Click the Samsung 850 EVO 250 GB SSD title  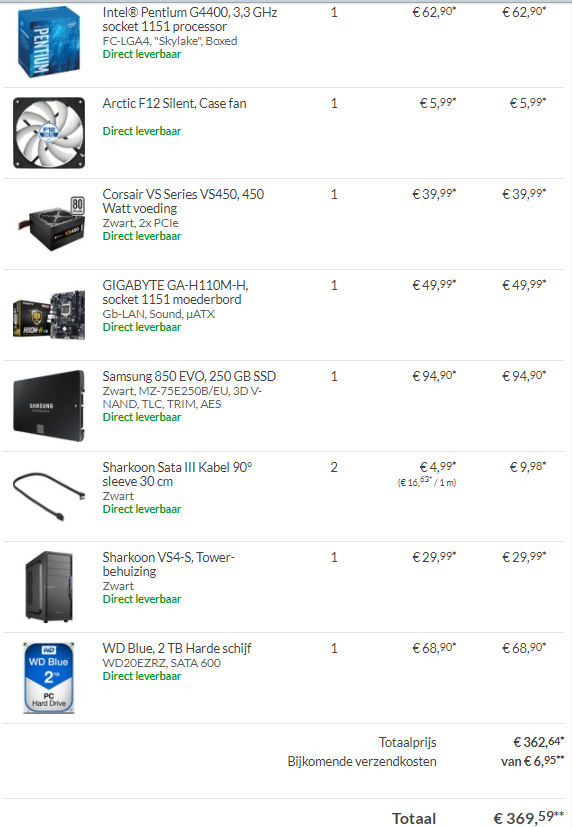pyautogui.click(x=189, y=376)
